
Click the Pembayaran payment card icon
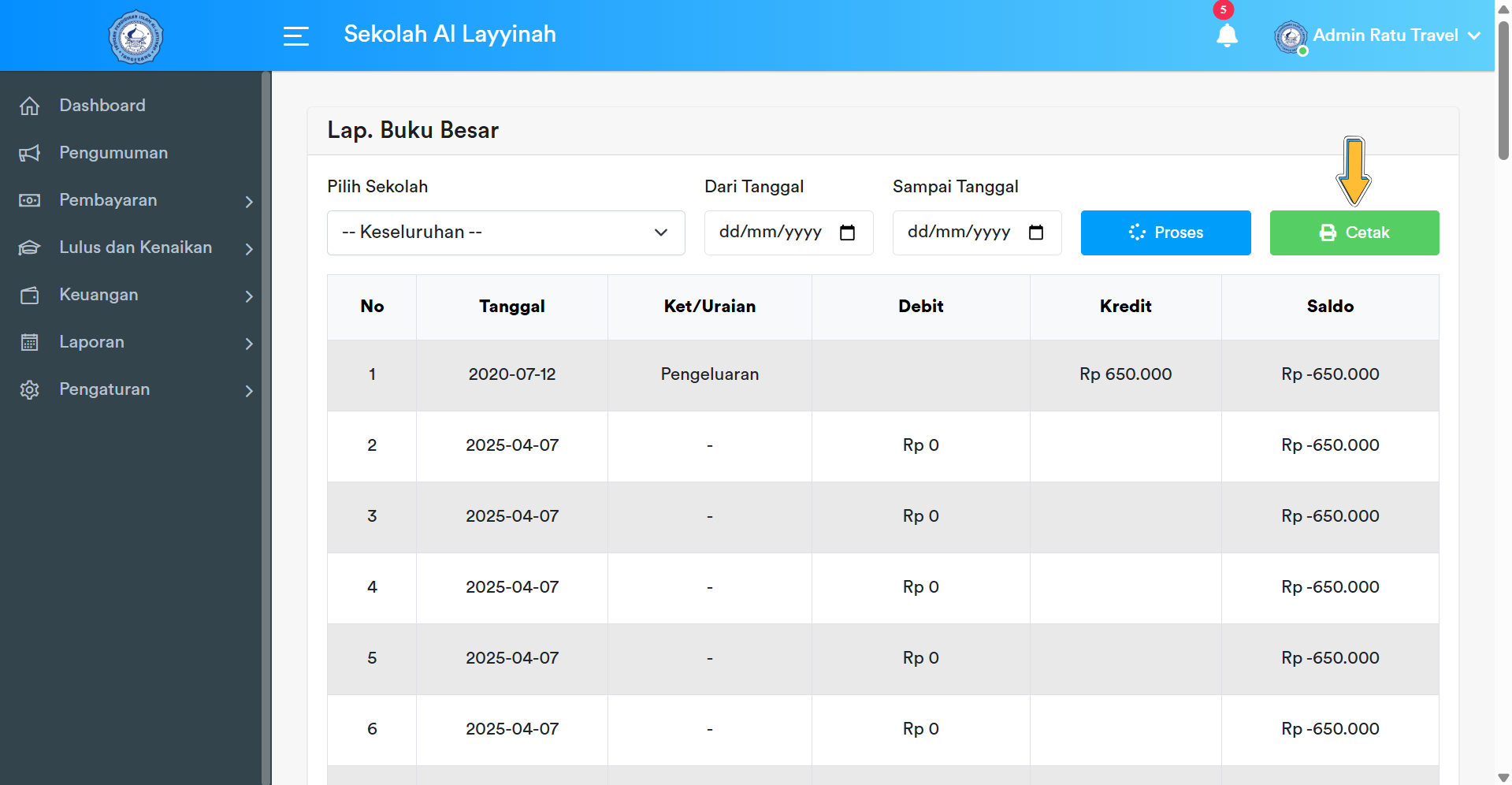click(30, 200)
